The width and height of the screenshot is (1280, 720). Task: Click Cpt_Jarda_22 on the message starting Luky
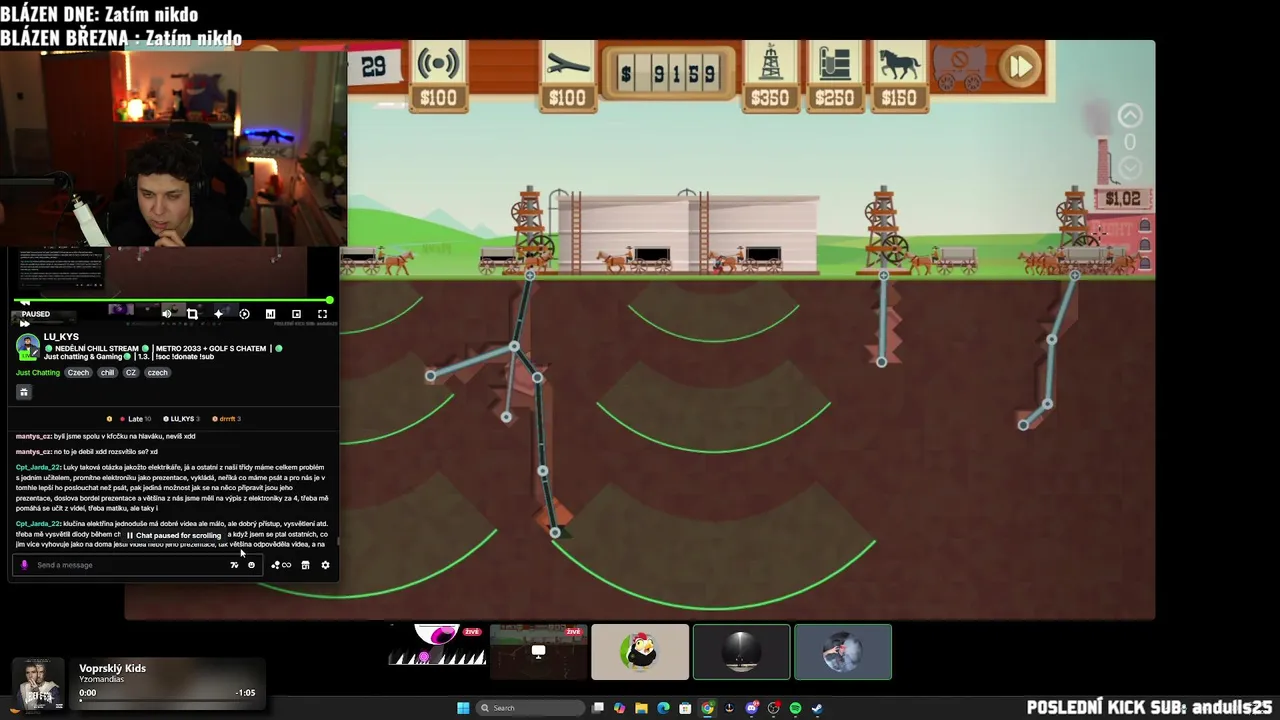[x=38, y=467]
